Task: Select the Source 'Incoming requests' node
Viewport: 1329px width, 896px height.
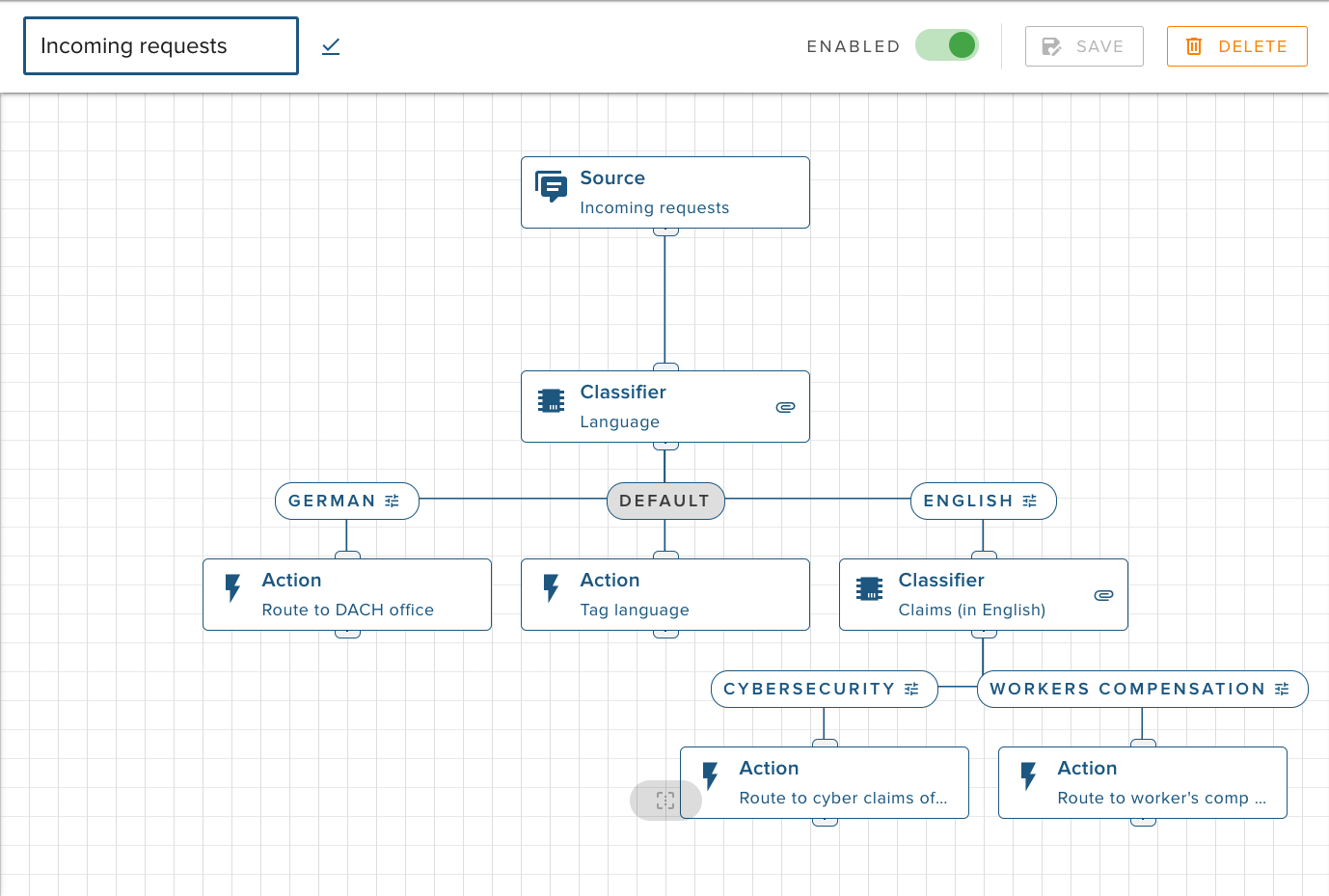Action: (665, 193)
